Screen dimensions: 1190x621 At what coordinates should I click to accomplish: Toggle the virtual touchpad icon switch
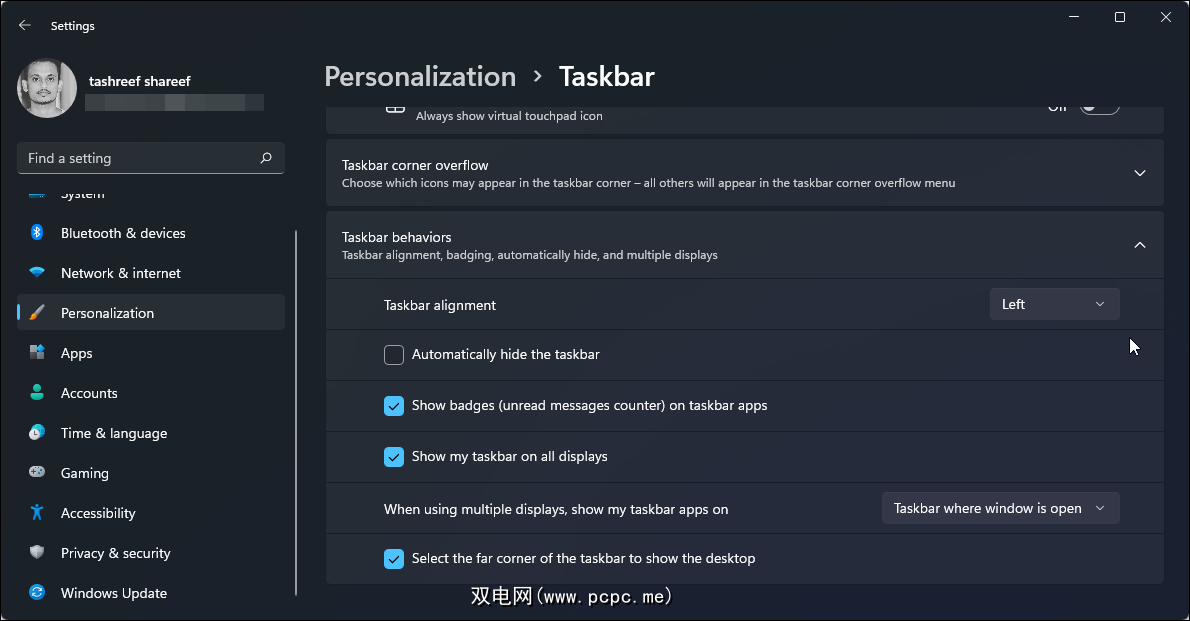[x=1098, y=108]
